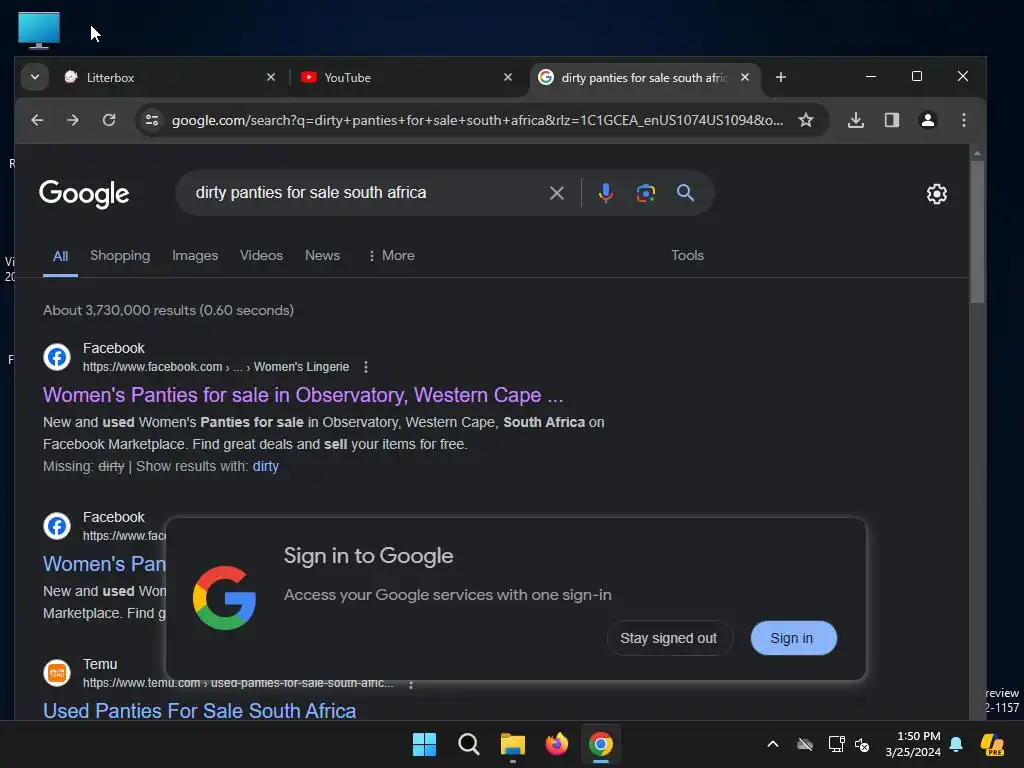Click the Facebook favicon of first result
This screenshot has height=768, width=1024.
[x=57, y=357]
